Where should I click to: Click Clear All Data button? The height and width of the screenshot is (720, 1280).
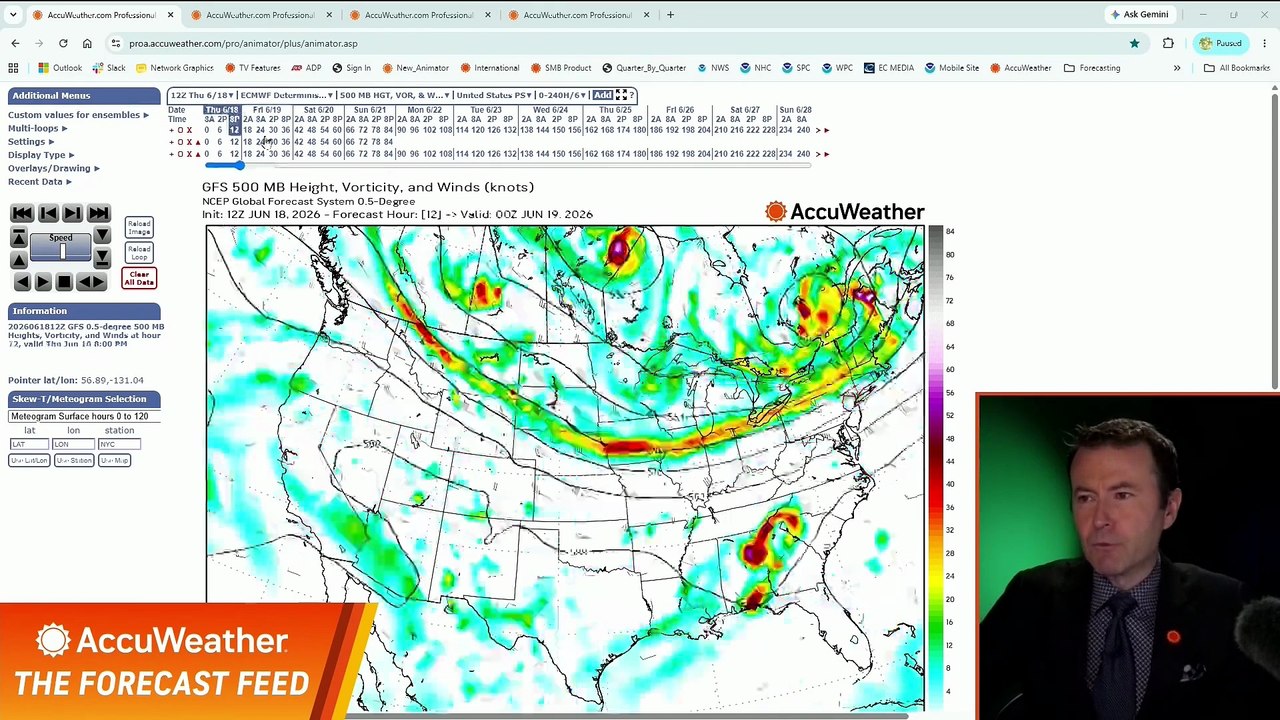(x=139, y=278)
